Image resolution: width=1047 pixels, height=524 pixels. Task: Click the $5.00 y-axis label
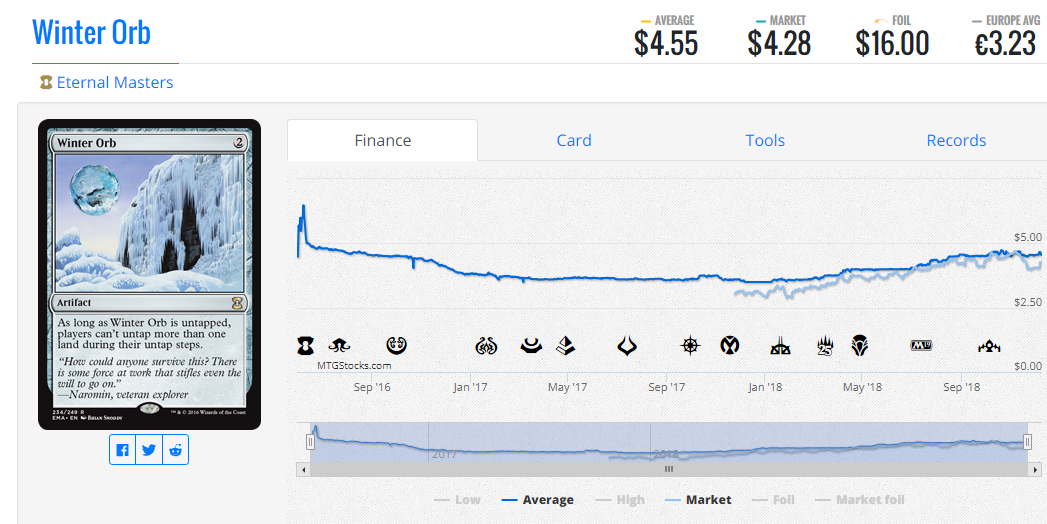[1026, 237]
